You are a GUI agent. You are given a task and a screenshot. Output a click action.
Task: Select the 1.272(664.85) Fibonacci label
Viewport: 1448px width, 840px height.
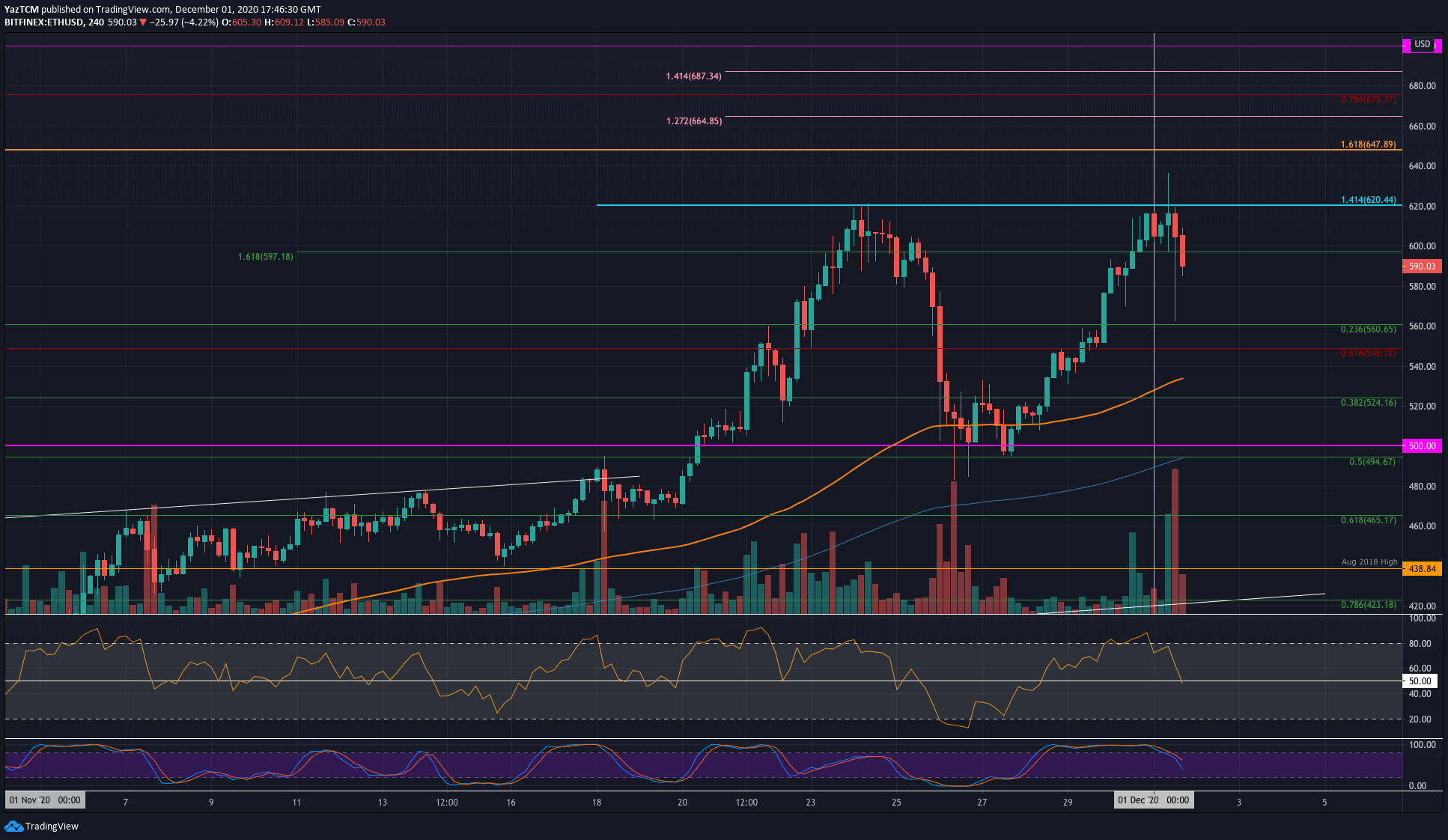[694, 121]
